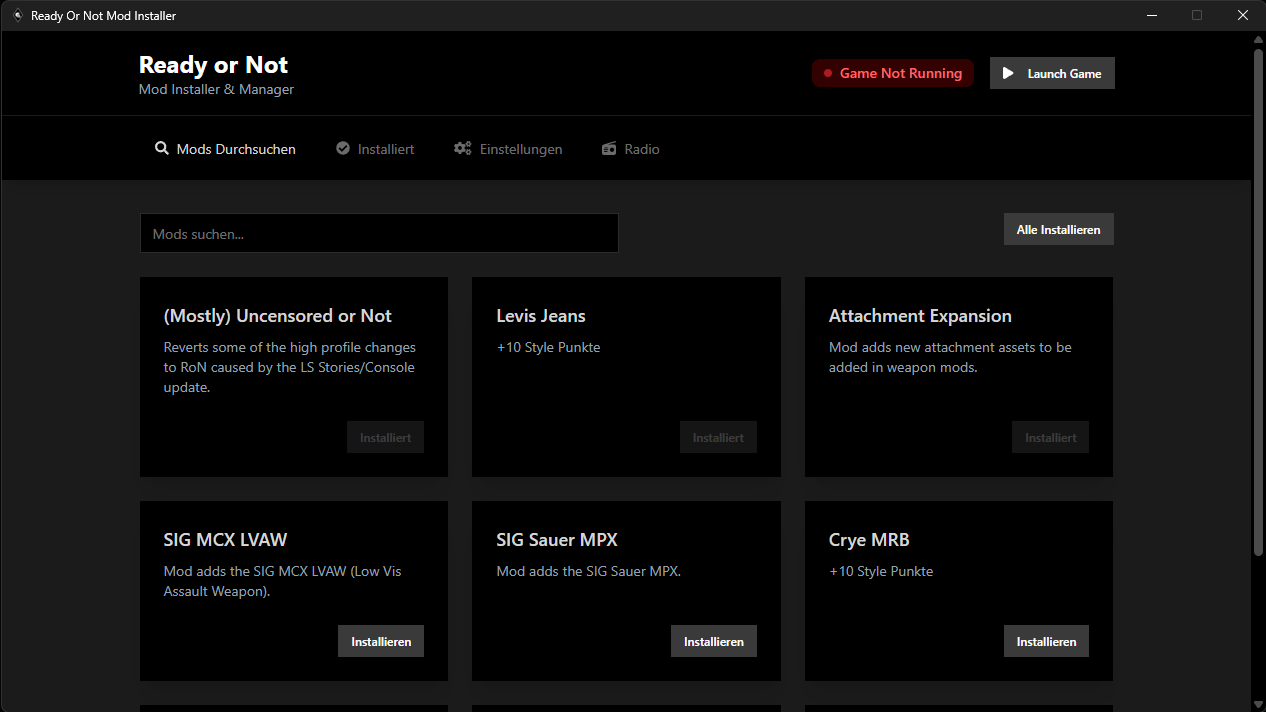Click the vertical scrollbar thumb
This screenshot has width=1266, height=712.
coord(1258,303)
